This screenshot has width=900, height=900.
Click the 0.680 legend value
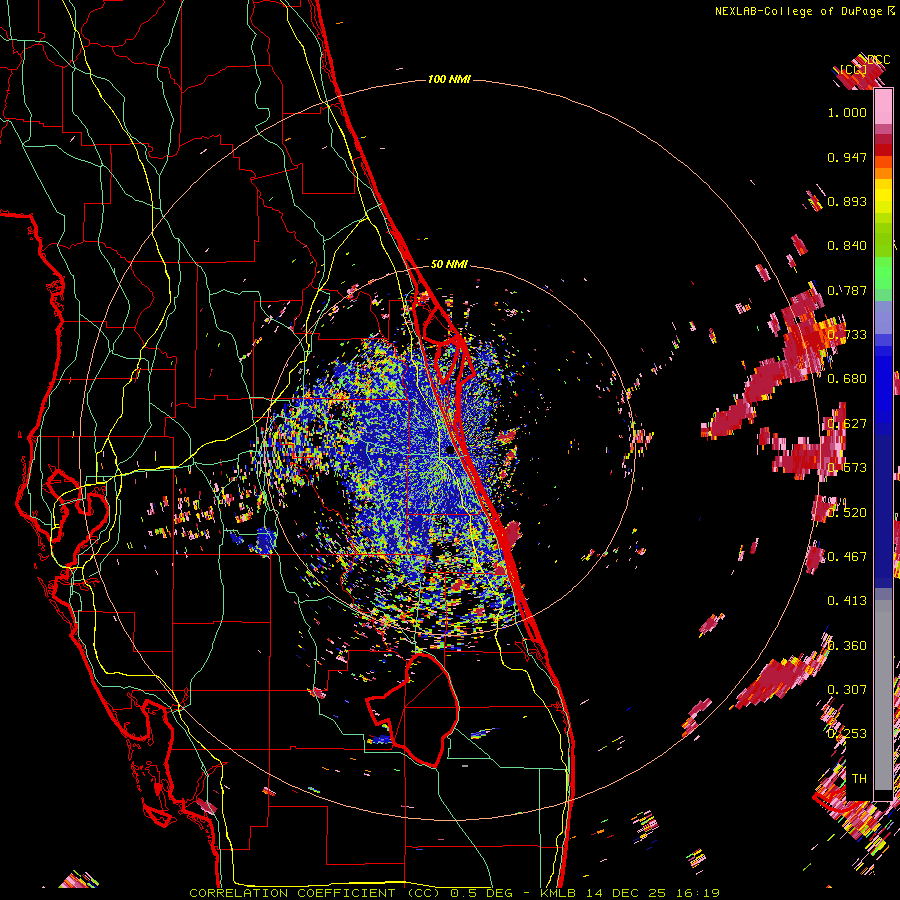(x=847, y=379)
